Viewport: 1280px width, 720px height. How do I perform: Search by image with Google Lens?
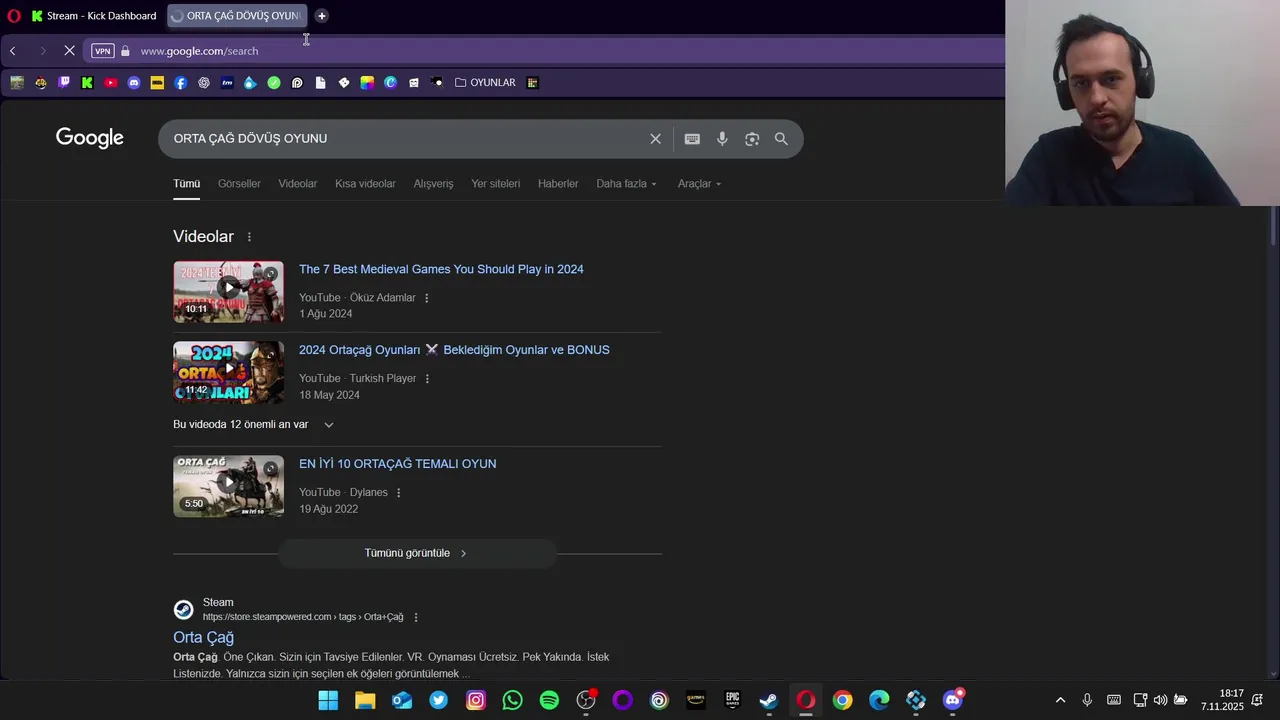752,139
